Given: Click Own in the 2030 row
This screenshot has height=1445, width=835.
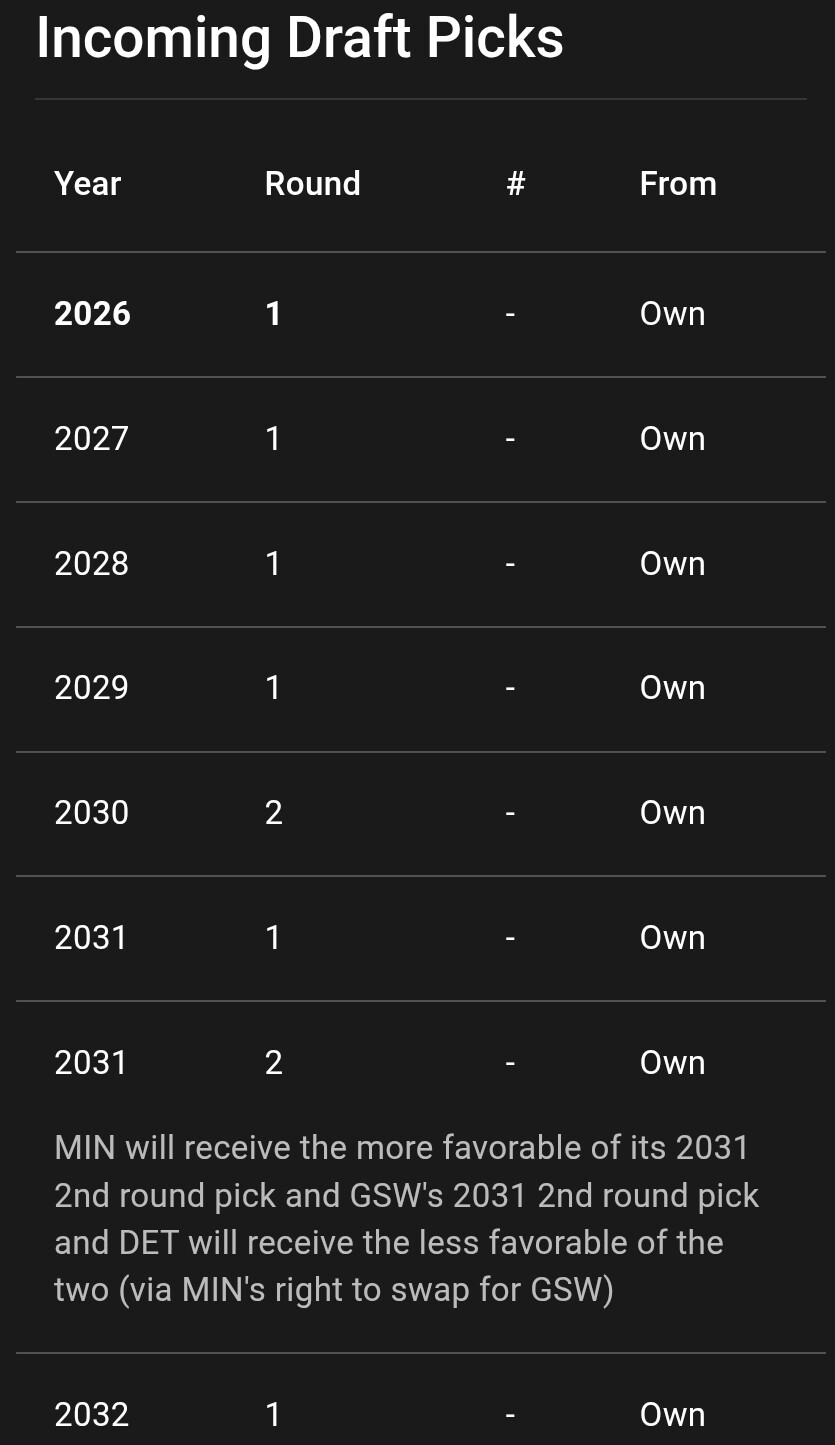Looking at the screenshot, I should 672,813.
